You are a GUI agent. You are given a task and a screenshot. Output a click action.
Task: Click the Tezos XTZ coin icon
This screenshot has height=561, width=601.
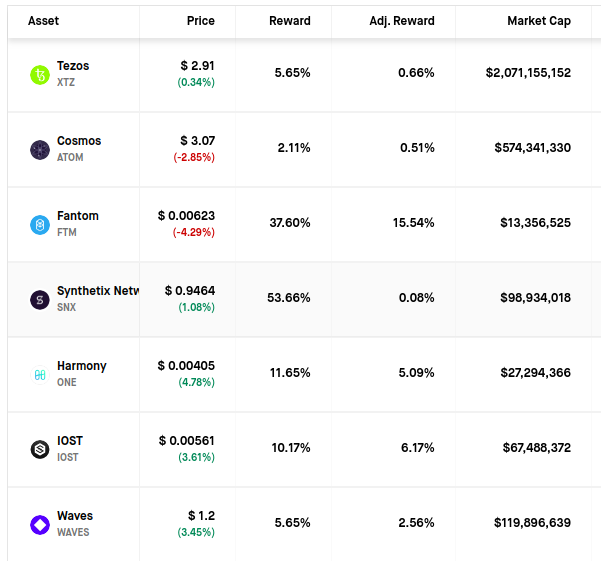40,75
